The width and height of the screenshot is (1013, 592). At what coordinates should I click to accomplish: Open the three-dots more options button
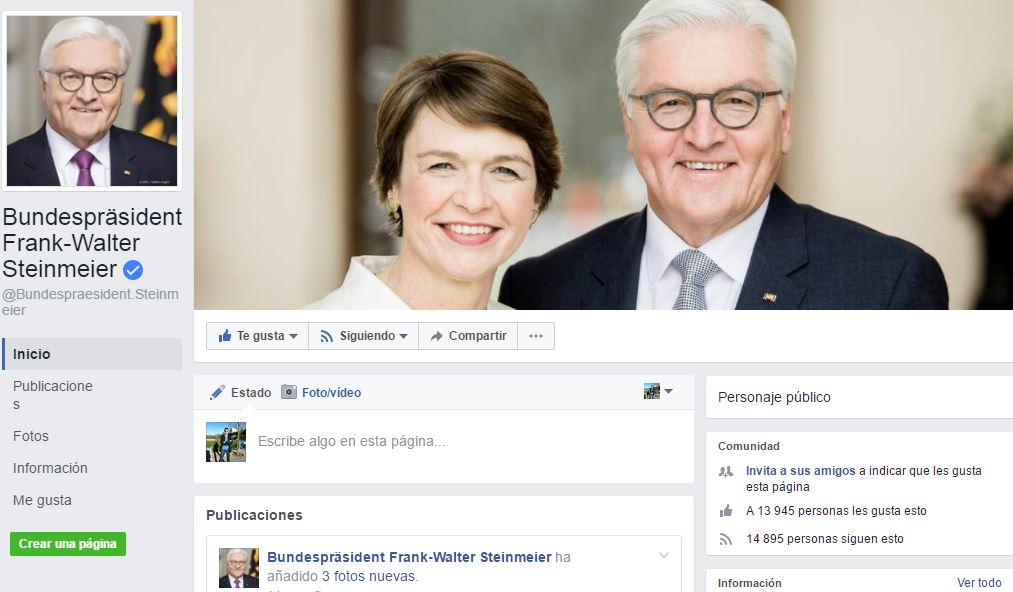point(536,336)
